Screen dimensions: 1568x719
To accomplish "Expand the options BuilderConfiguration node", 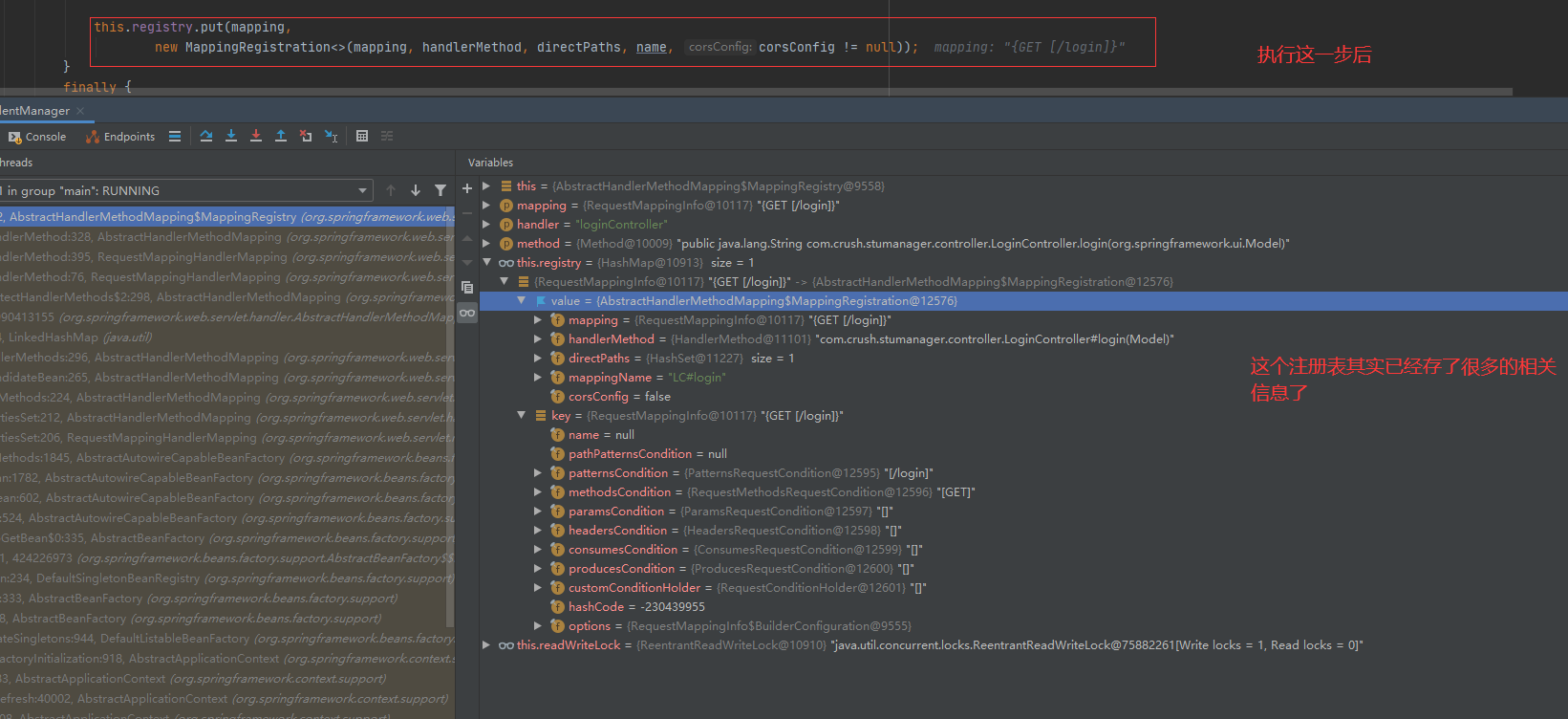I will pos(538,625).
